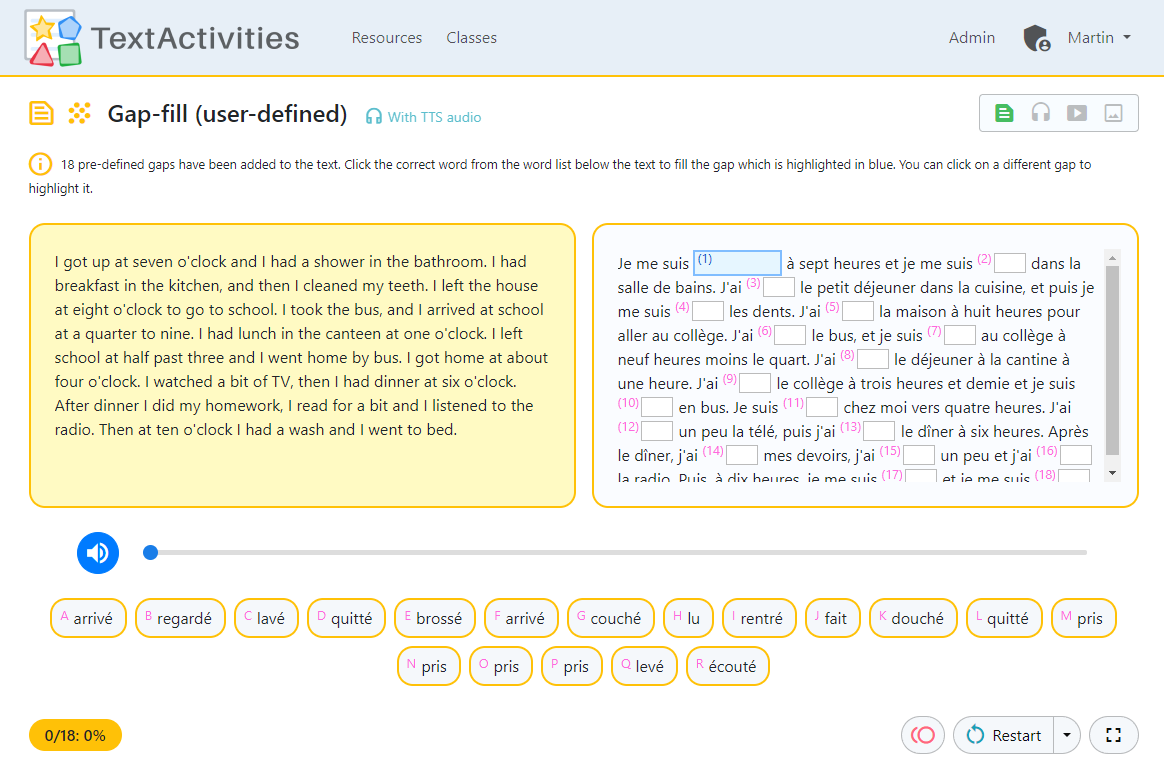Open the Admin menu item
Image resolution: width=1164 pixels, height=779 pixels.
[x=972, y=38]
